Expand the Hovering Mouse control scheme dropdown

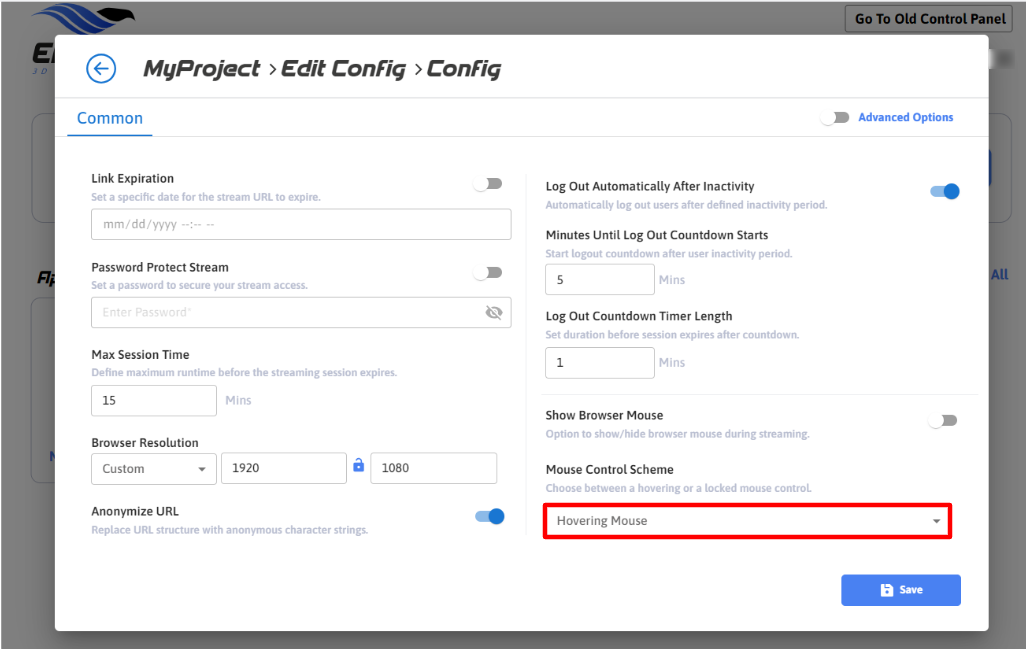coord(746,521)
